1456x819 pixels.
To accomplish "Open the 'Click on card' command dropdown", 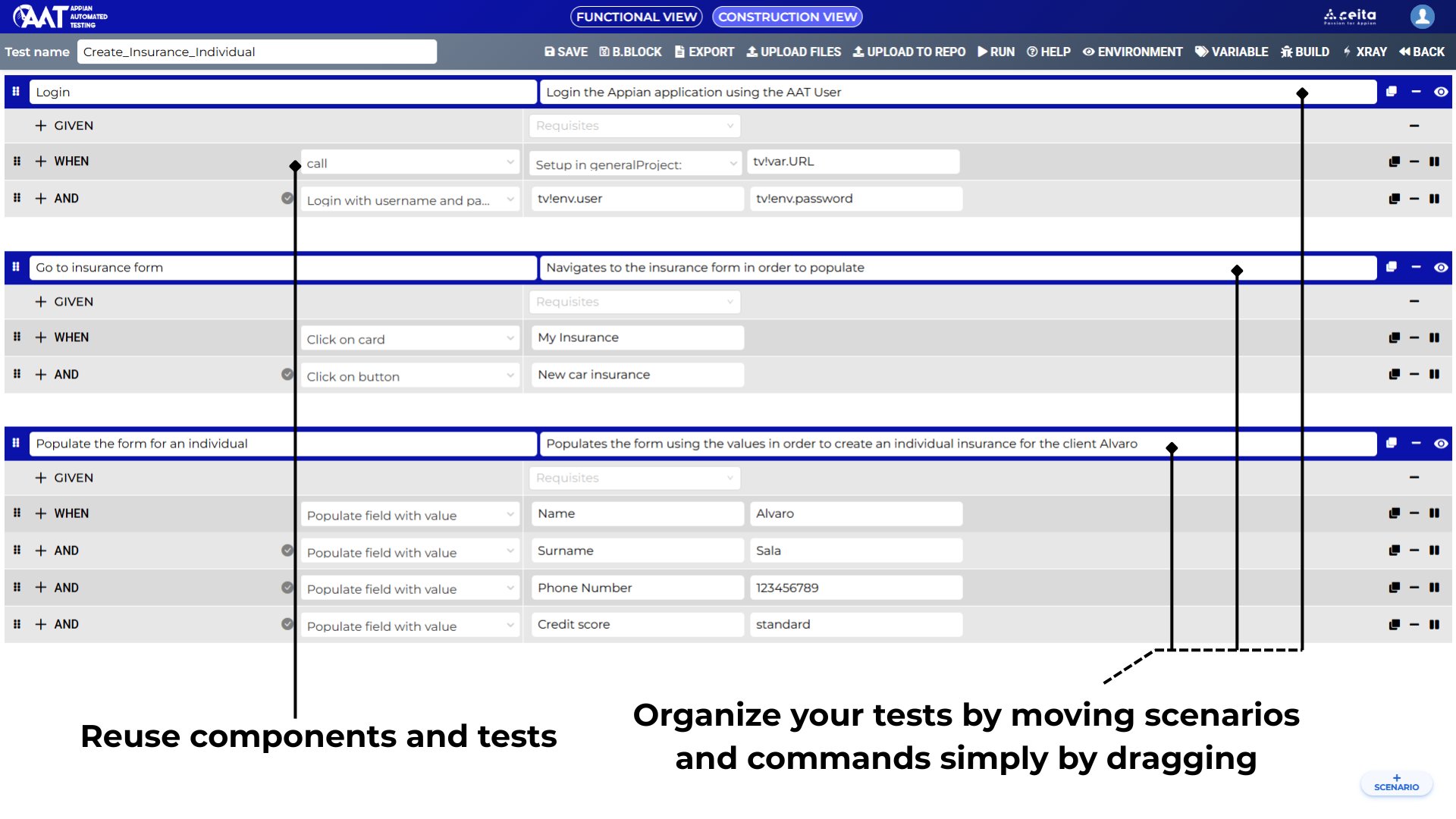I will coord(410,339).
